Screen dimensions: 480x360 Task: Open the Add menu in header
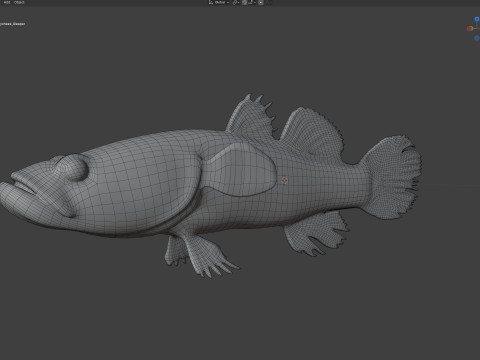(x=7, y=2)
